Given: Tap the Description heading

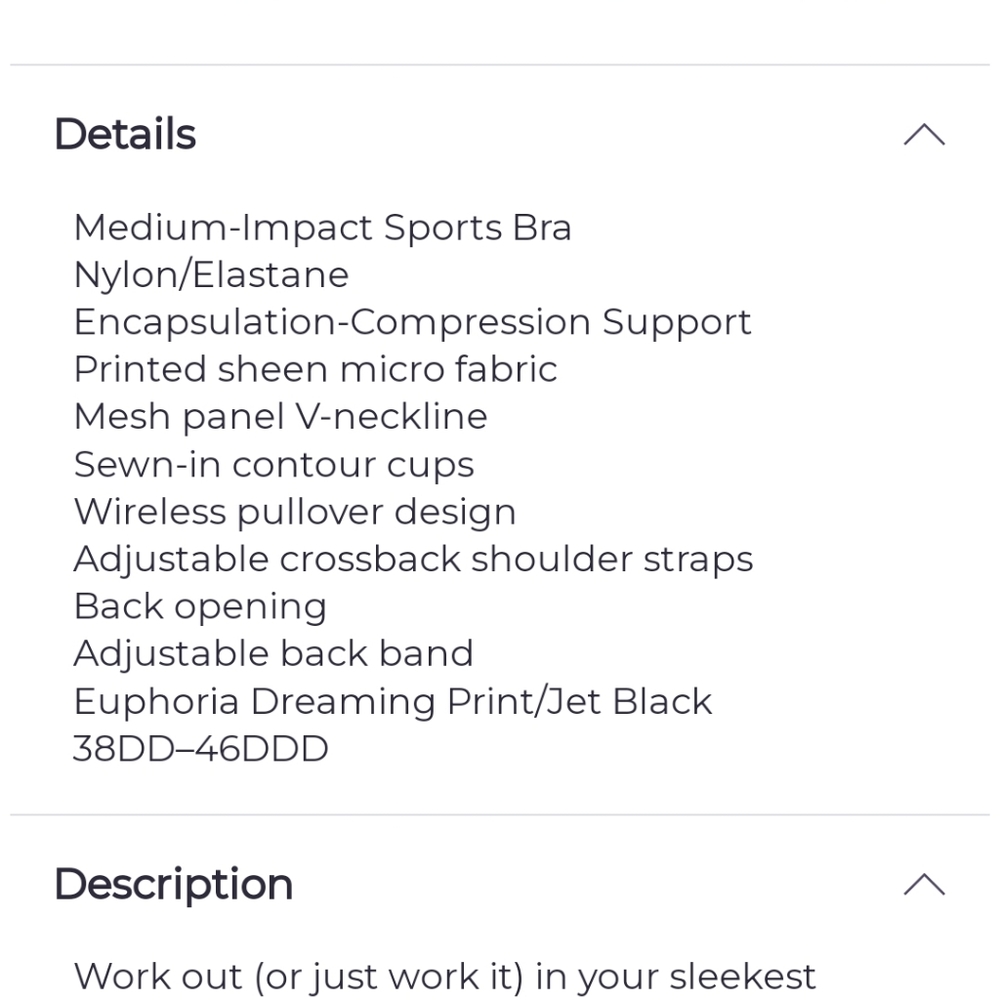Looking at the screenshot, I should 173,884.
